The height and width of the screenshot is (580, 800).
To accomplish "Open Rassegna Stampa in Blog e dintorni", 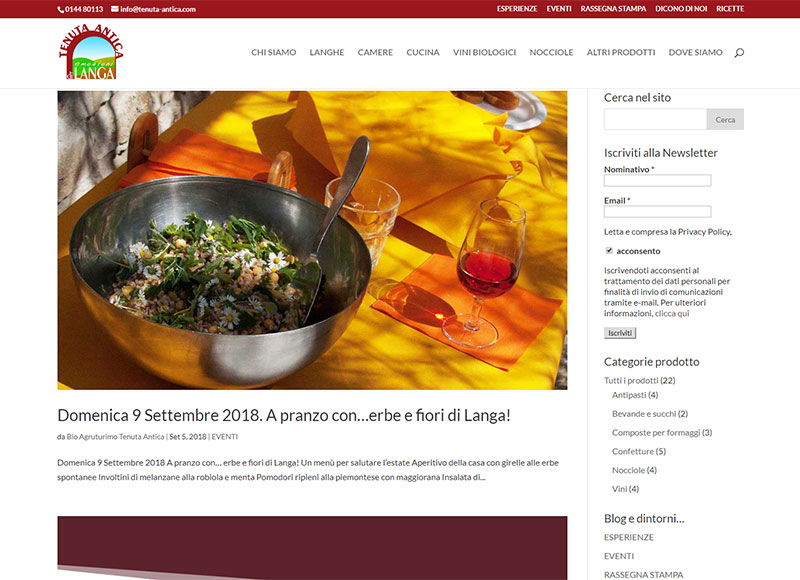I will [643, 575].
